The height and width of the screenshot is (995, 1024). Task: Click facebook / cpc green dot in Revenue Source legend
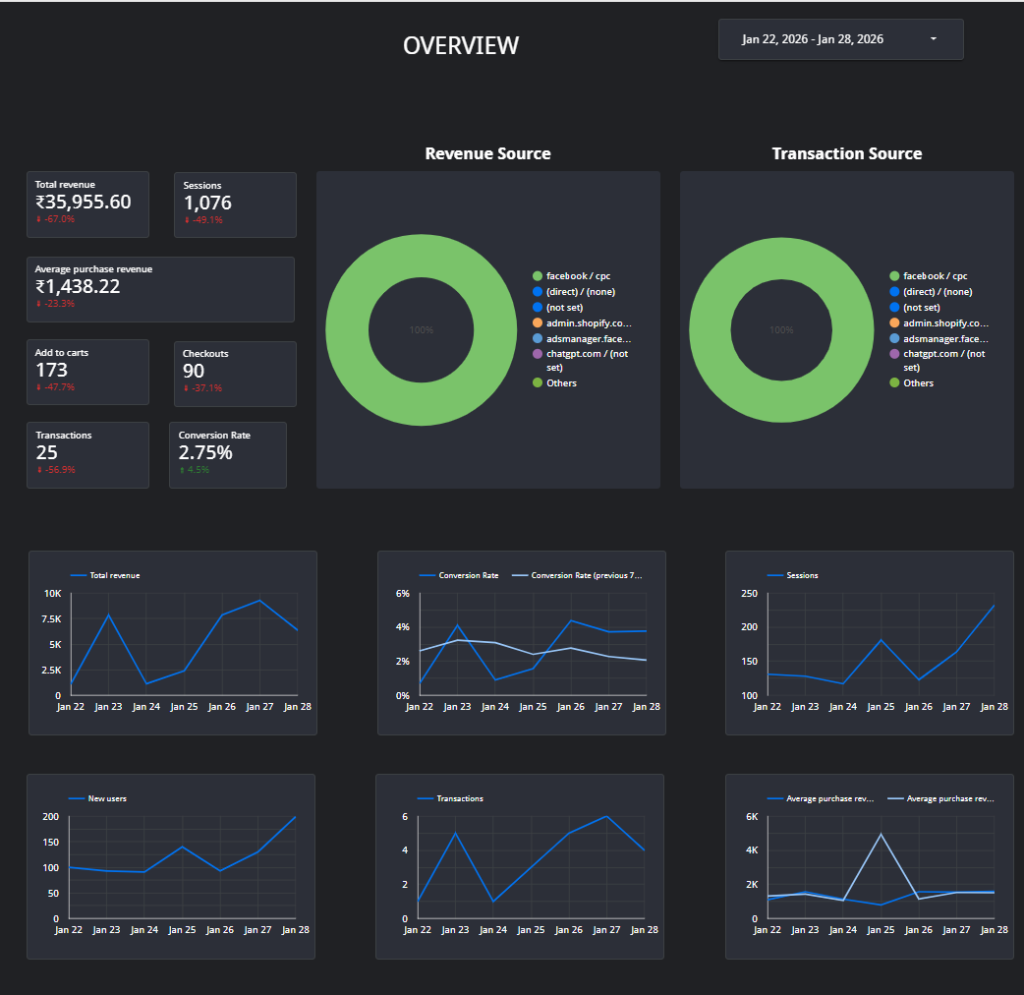tap(538, 276)
